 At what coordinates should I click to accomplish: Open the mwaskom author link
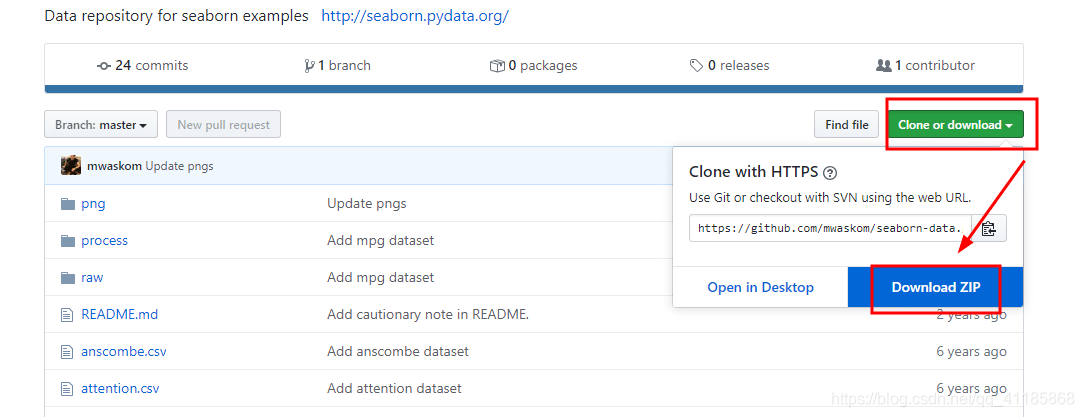pyautogui.click(x=114, y=166)
